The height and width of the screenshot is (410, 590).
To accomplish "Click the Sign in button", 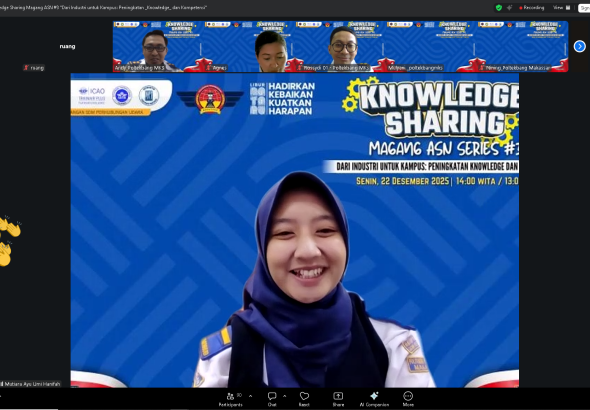I will tap(584, 8).
